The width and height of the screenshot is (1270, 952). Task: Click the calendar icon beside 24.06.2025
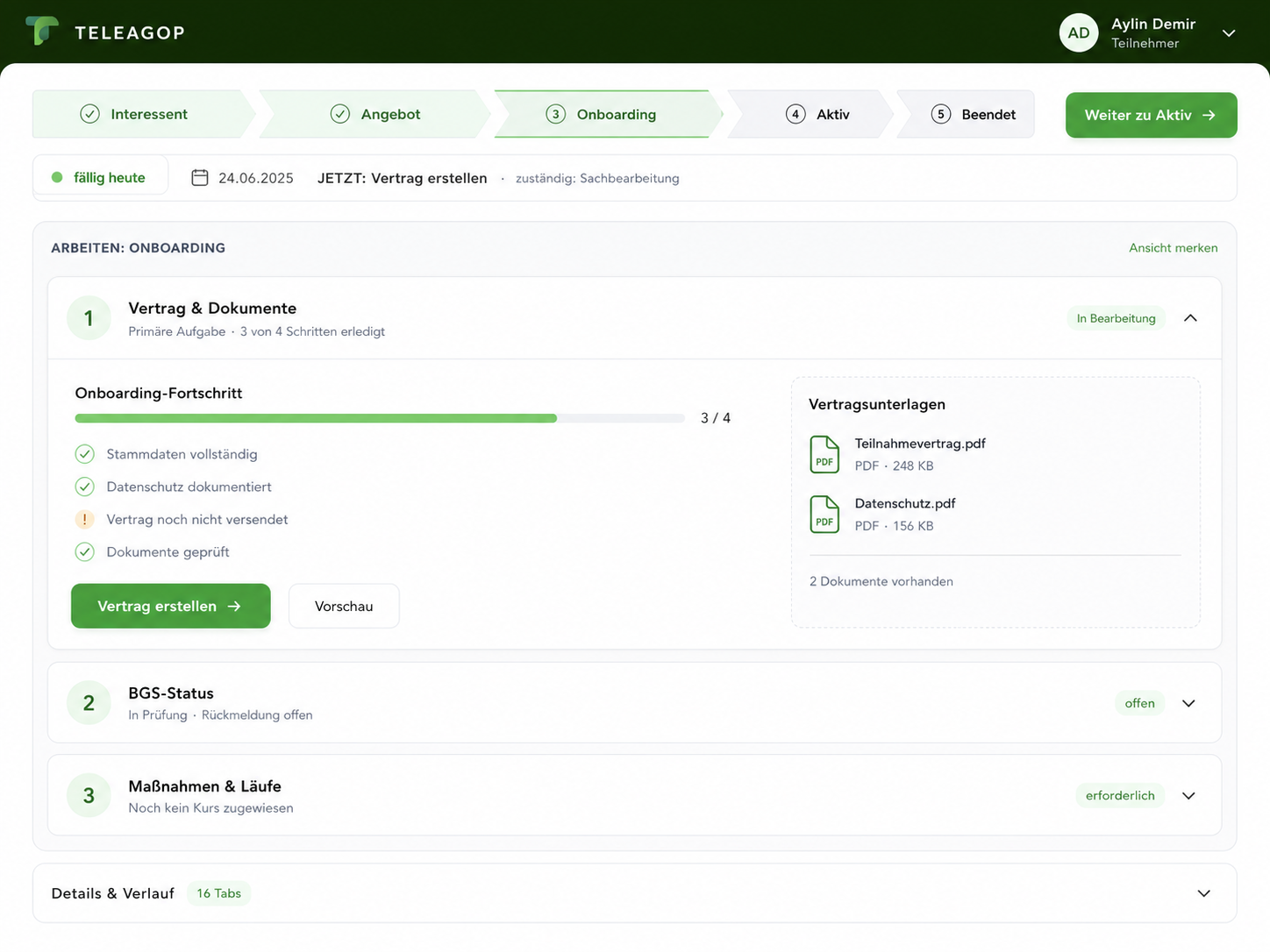pos(200,178)
